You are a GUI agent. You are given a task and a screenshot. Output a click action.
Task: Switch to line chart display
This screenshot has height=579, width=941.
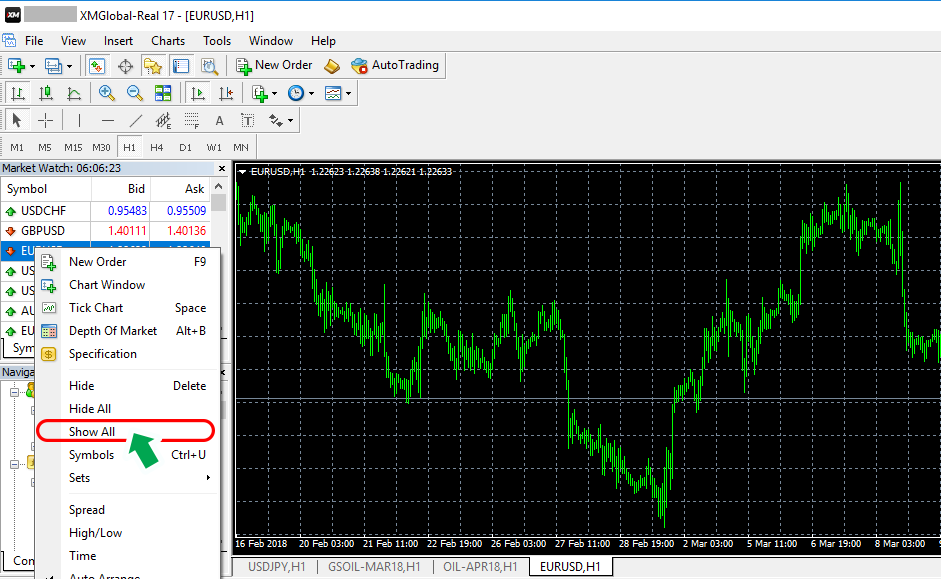click(x=74, y=93)
